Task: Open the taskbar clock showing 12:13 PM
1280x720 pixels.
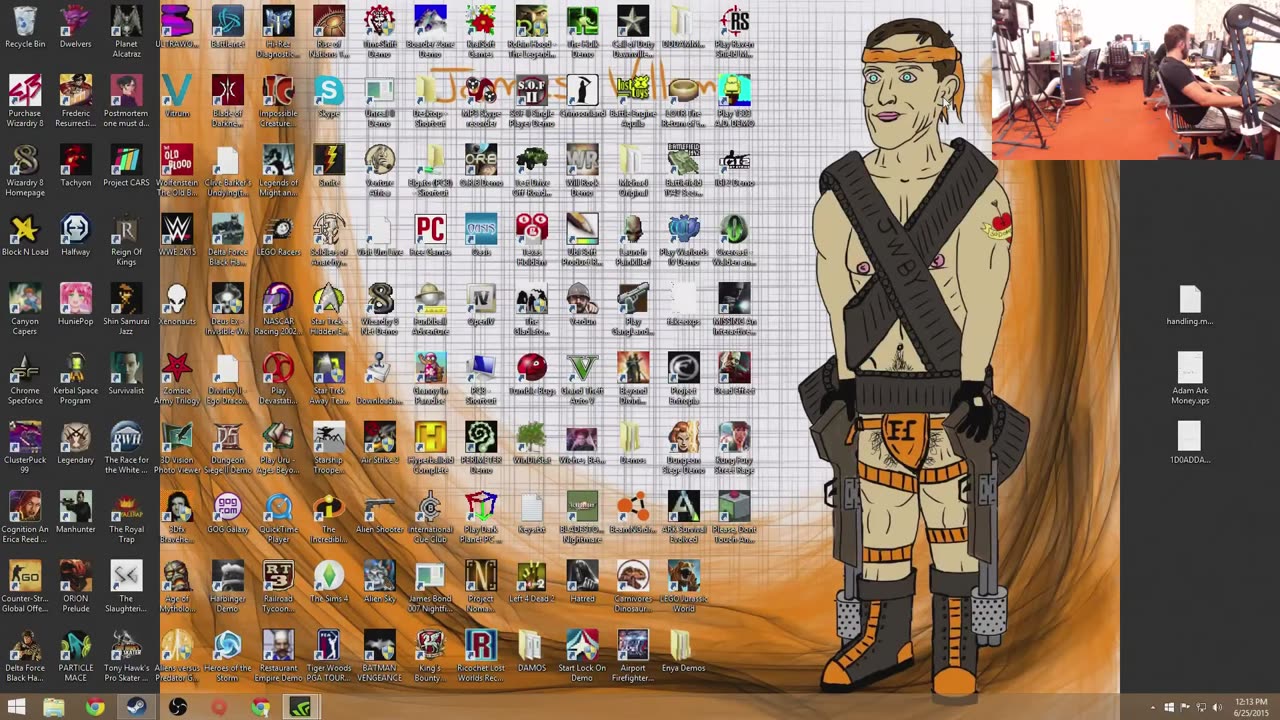Action: click(1251, 707)
